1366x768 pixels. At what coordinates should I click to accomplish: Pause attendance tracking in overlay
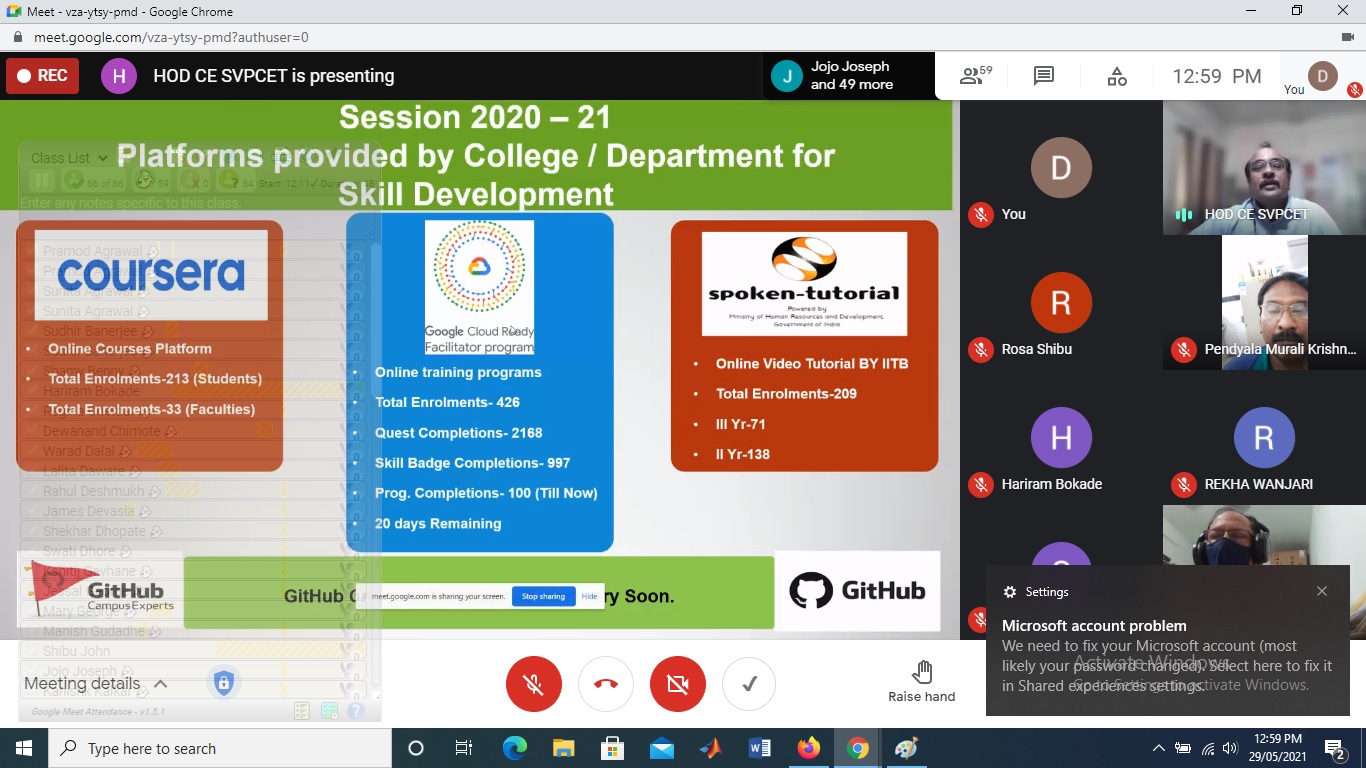click(41, 181)
